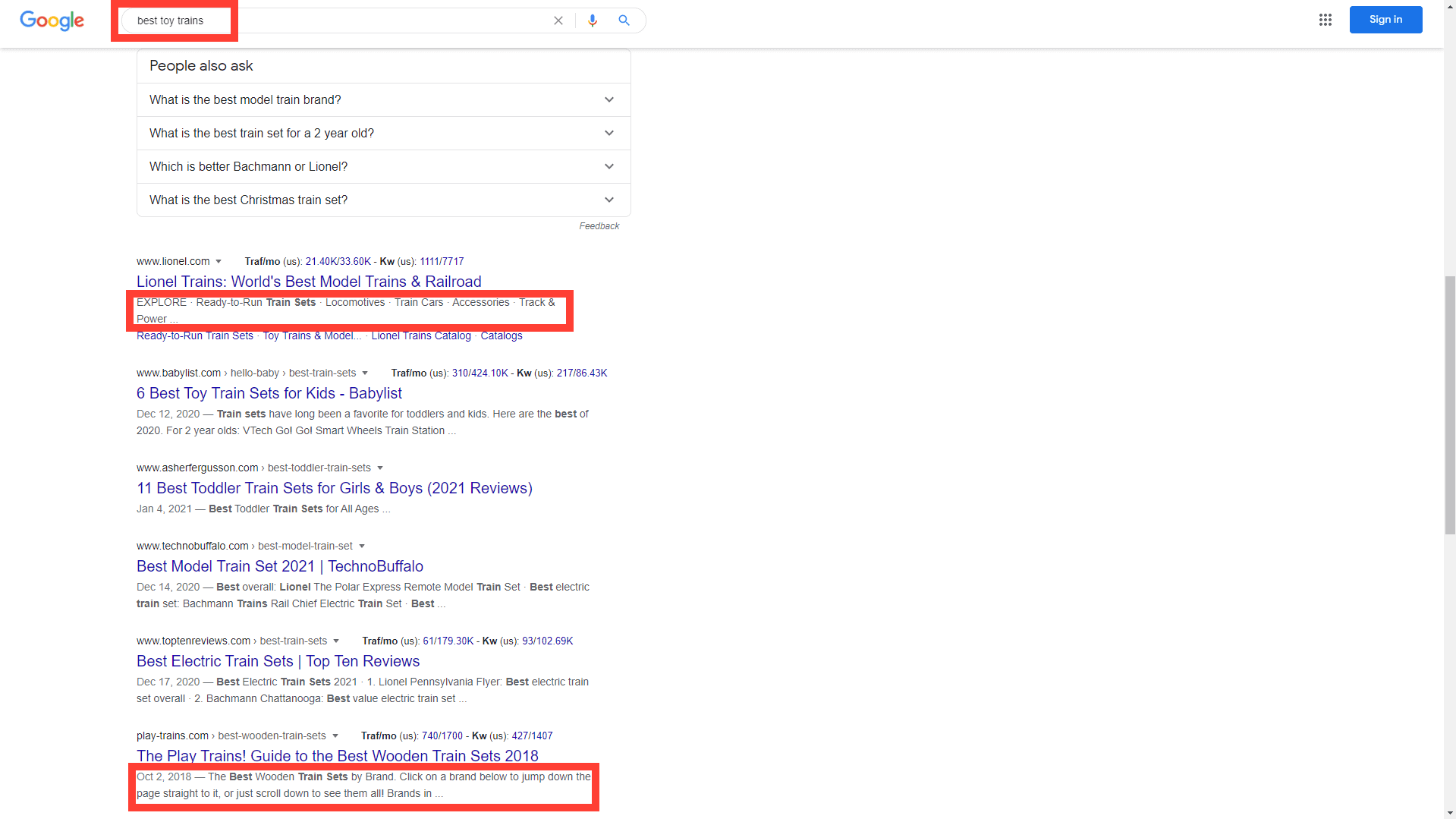The width and height of the screenshot is (1456, 819).
Task: Open Play Trains Guide to Best Wooden Train Sets
Action: (x=338, y=756)
